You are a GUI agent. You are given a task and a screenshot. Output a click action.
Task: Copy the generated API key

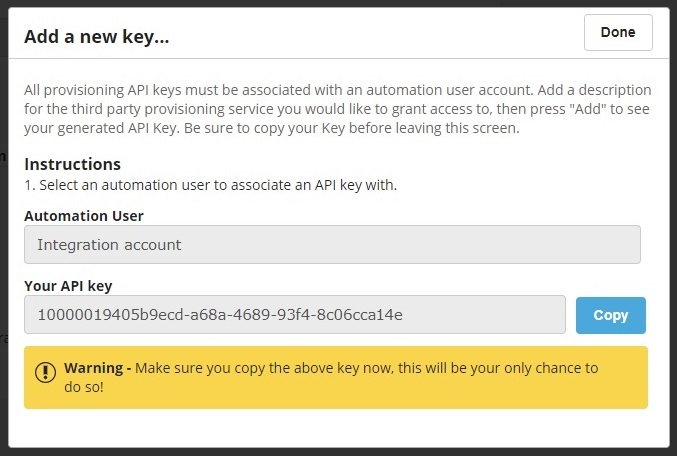coord(611,315)
